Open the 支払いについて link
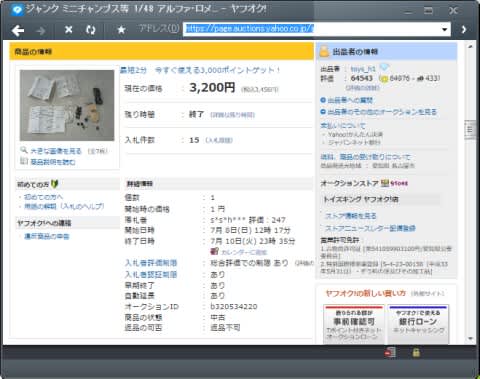The image size is (480, 379). tap(343, 126)
